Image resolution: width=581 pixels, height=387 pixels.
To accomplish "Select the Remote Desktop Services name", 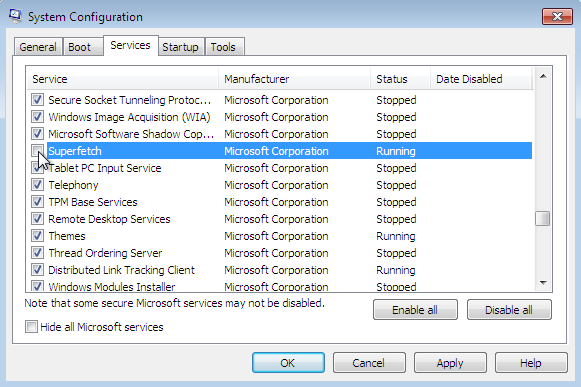I will [109, 219].
